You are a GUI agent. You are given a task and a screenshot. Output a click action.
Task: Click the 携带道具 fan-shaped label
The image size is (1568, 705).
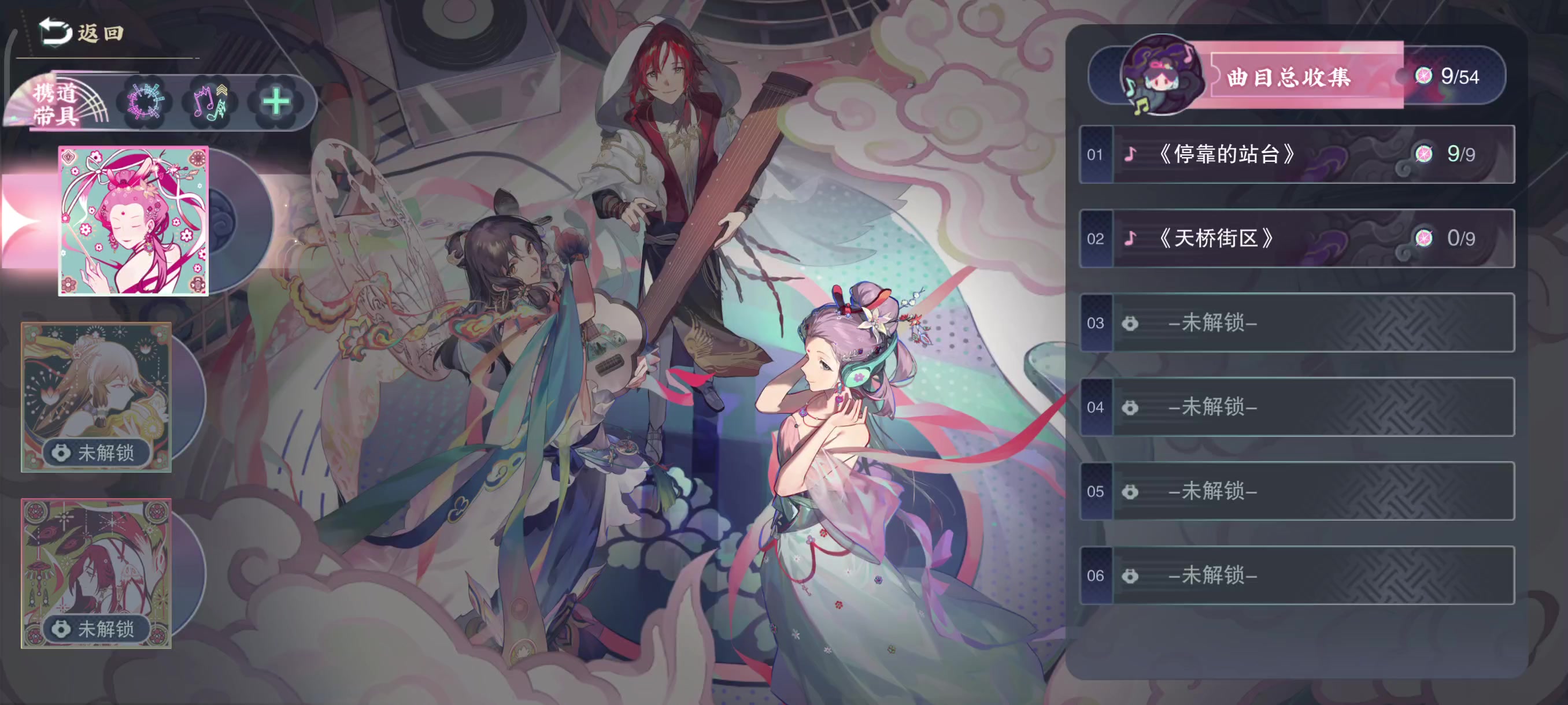(x=57, y=103)
